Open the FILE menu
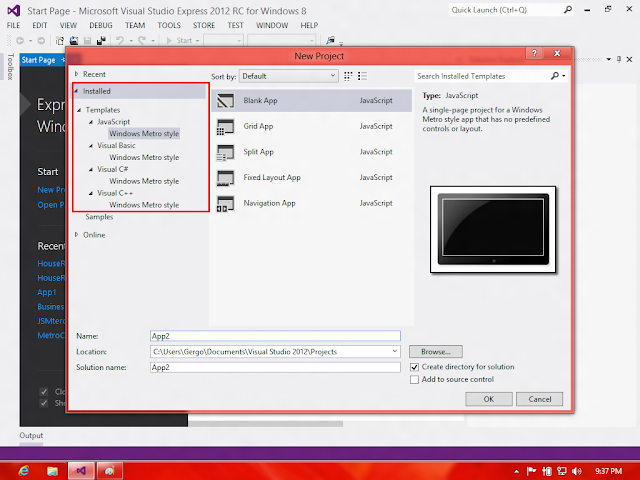Image resolution: width=640 pixels, height=480 pixels. tap(13, 25)
